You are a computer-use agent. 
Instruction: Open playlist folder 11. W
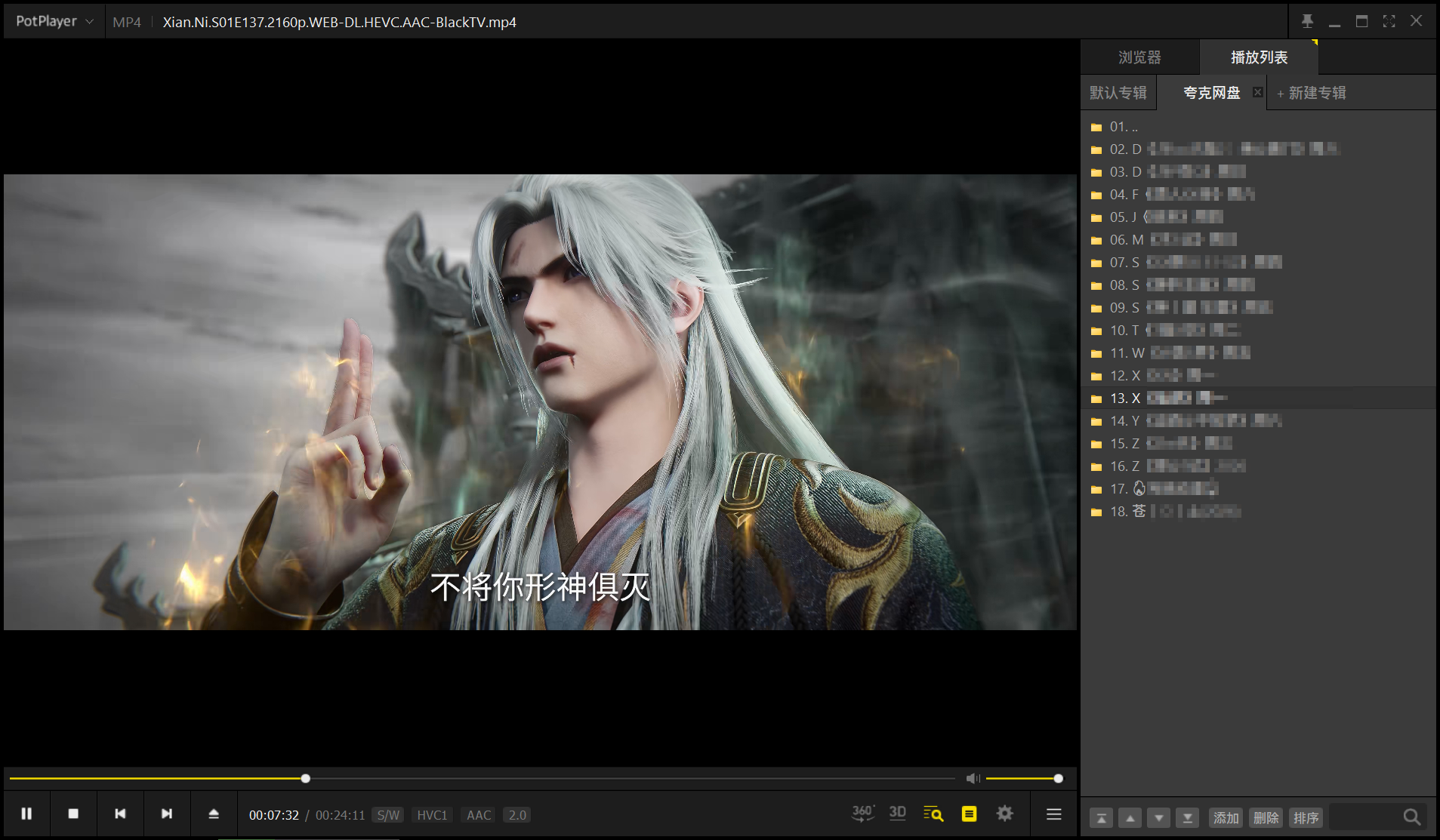click(x=1258, y=353)
